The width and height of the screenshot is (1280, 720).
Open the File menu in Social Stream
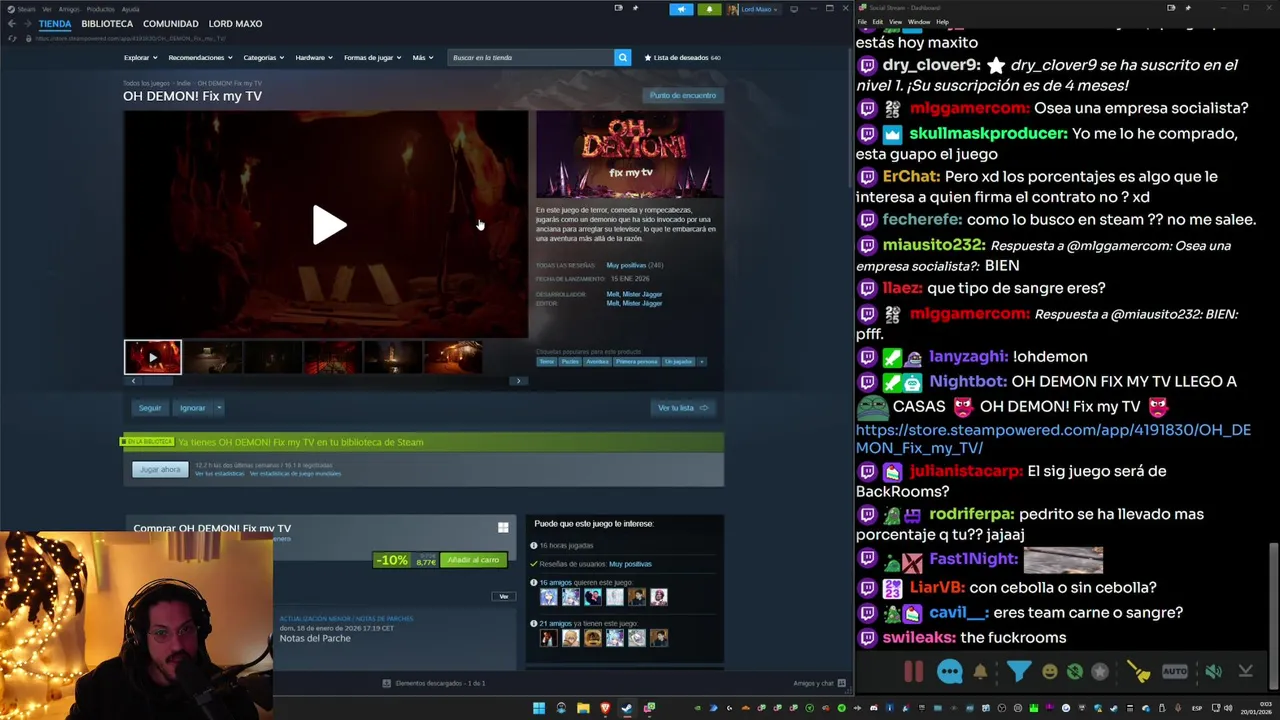pyautogui.click(x=863, y=21)
